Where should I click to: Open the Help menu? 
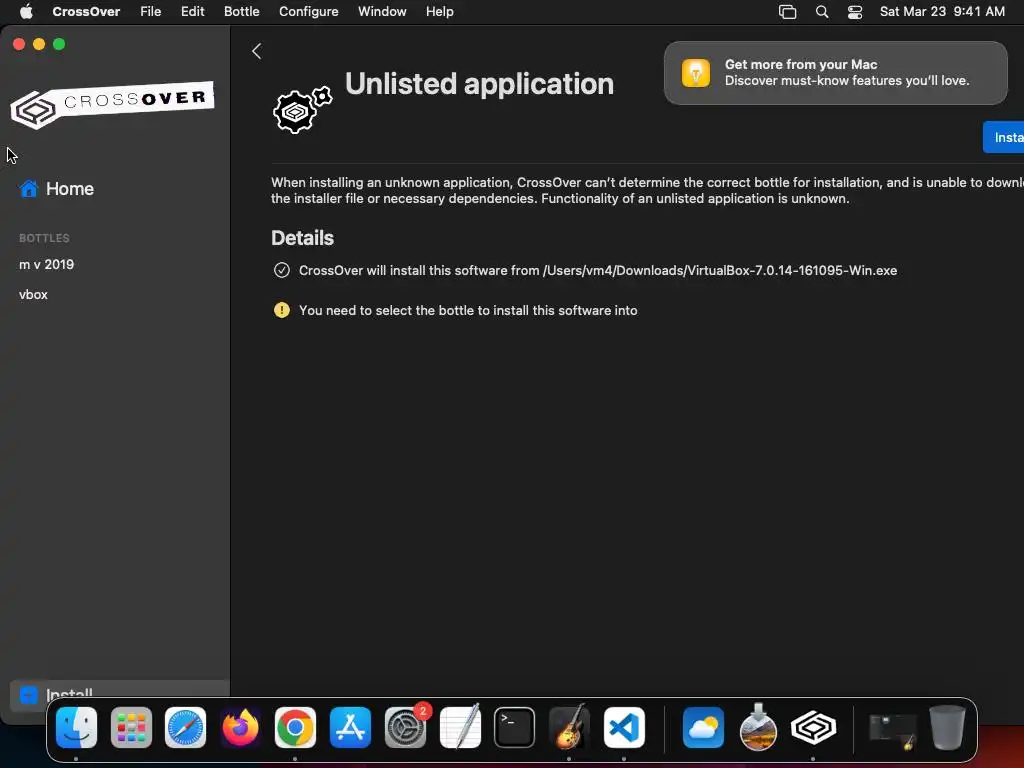440,12
